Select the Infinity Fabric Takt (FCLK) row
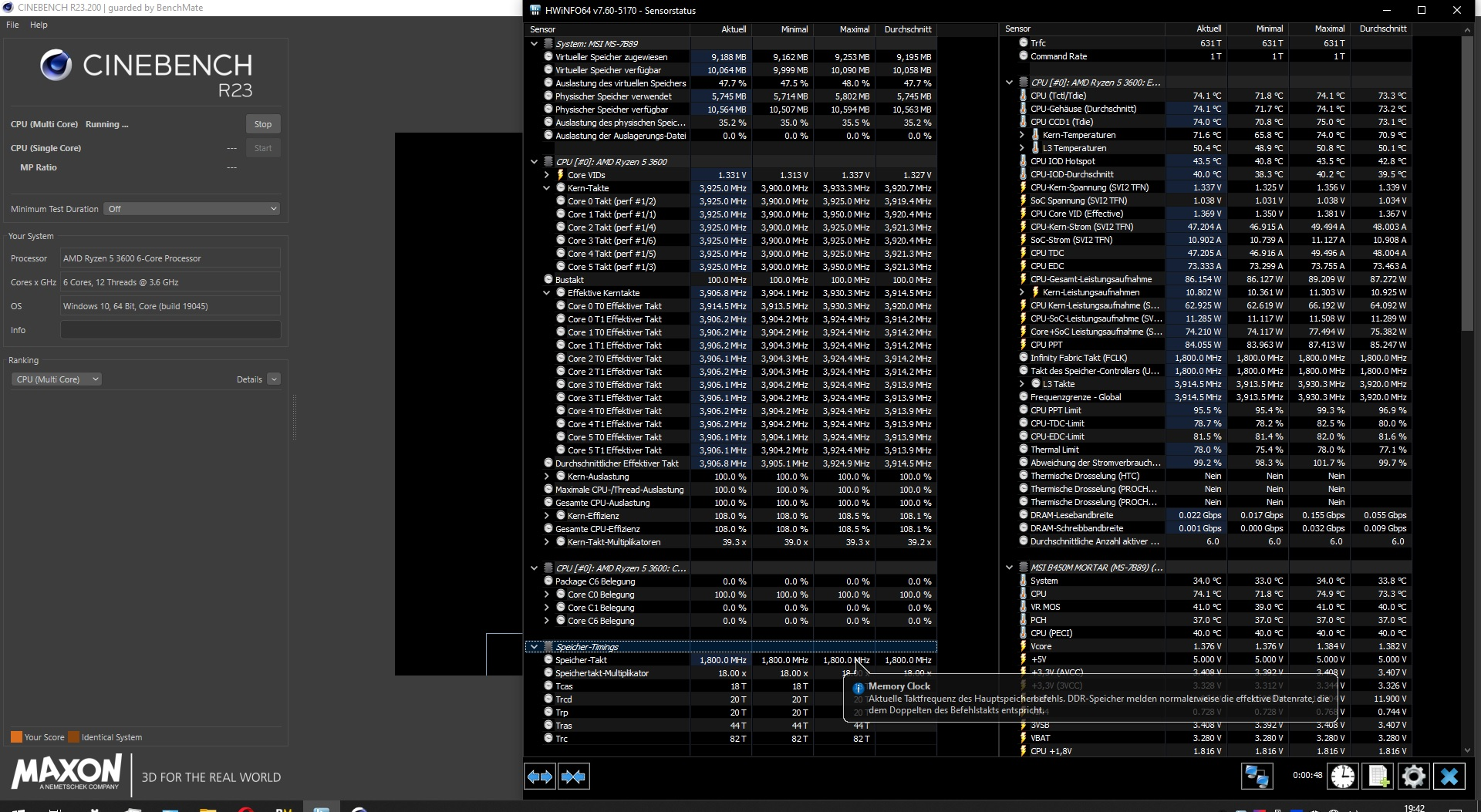 point(1206,358)
